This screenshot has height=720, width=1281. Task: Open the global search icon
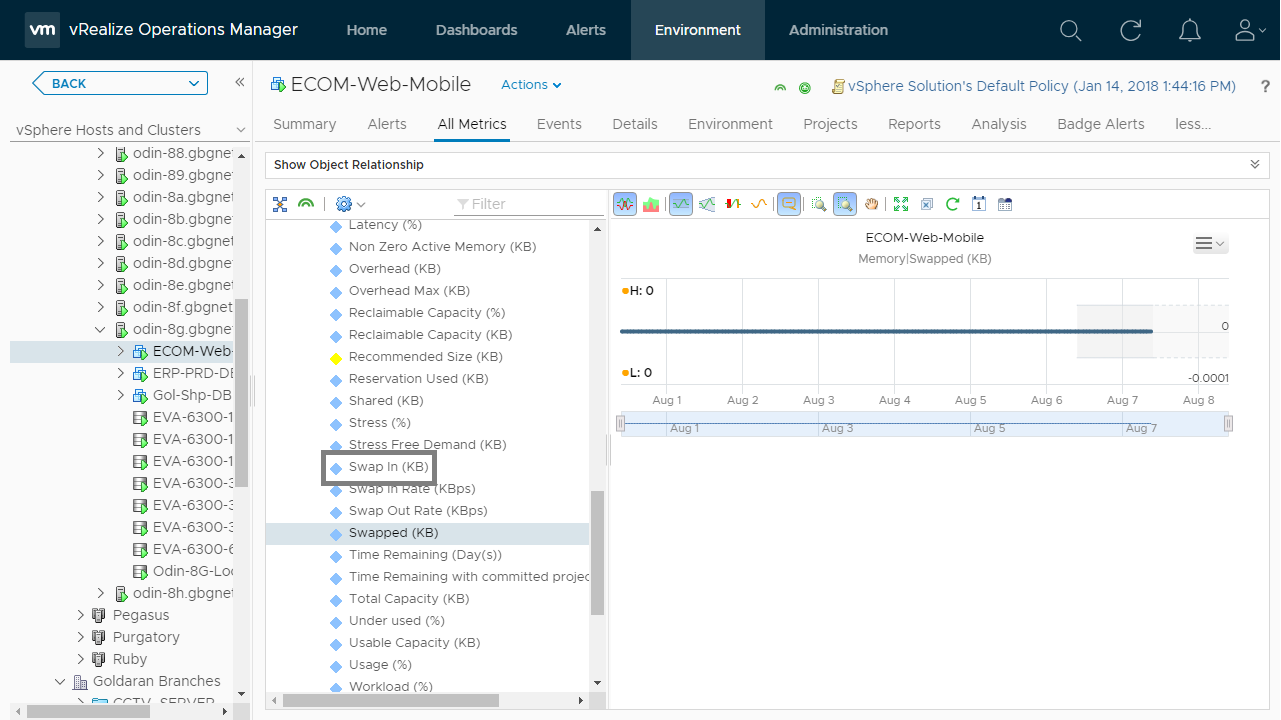click(x=1070, y=30)
